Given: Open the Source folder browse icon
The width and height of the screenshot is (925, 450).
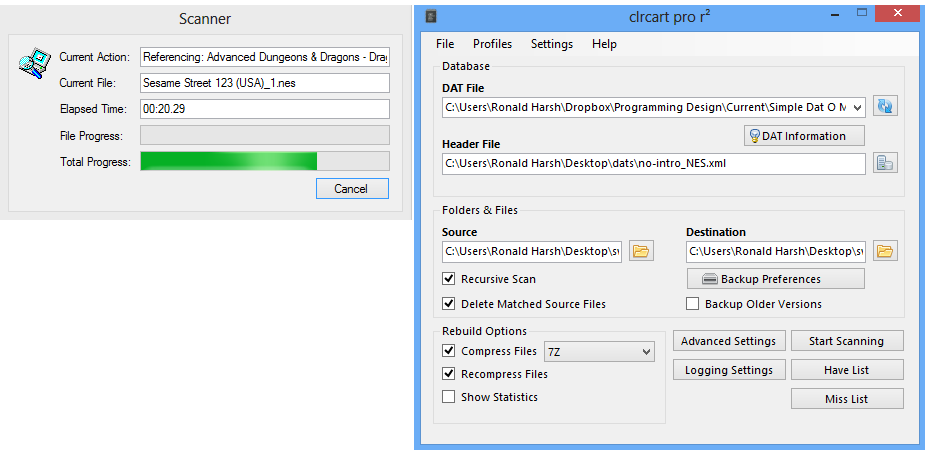Looking at the screenshot, I should click(x=641, y=251).
